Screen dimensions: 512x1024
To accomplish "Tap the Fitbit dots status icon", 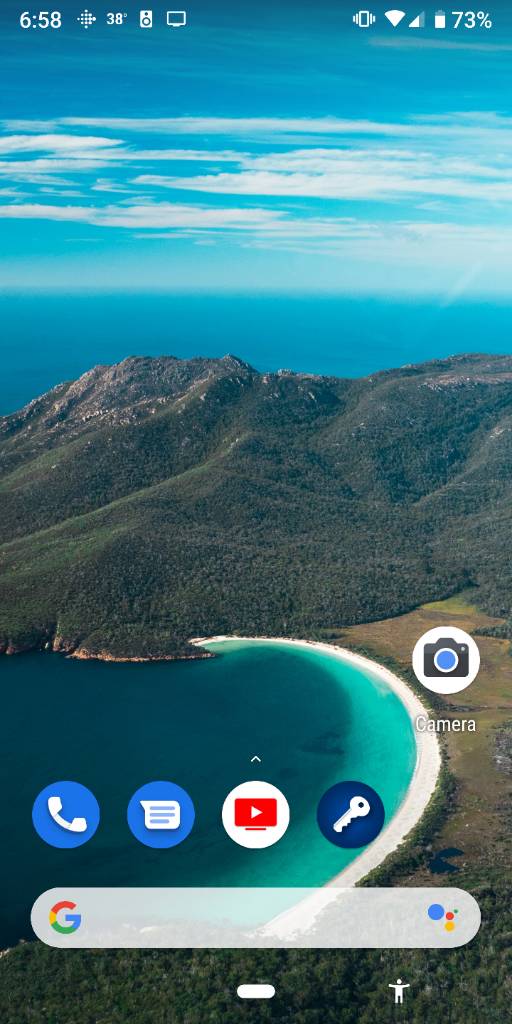I will (x=86, y=19).
